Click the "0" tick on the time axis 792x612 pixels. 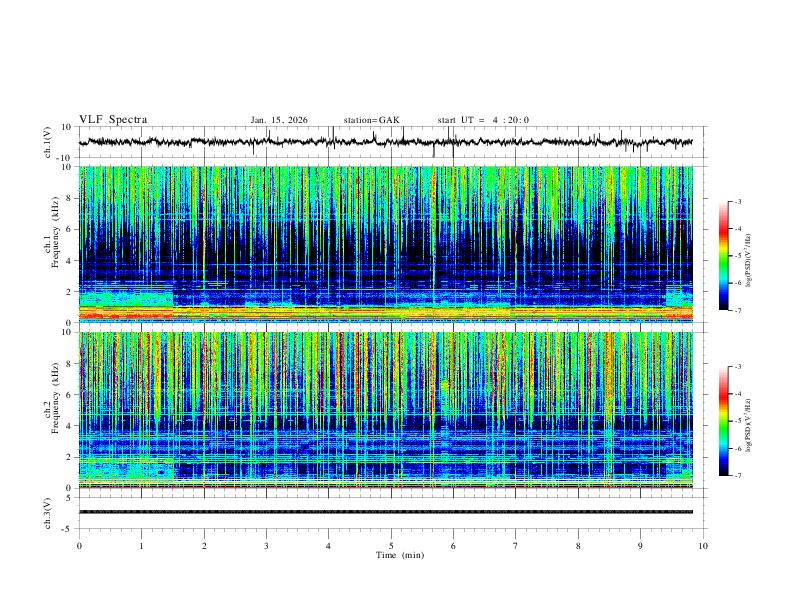click(x=79, y=546)
